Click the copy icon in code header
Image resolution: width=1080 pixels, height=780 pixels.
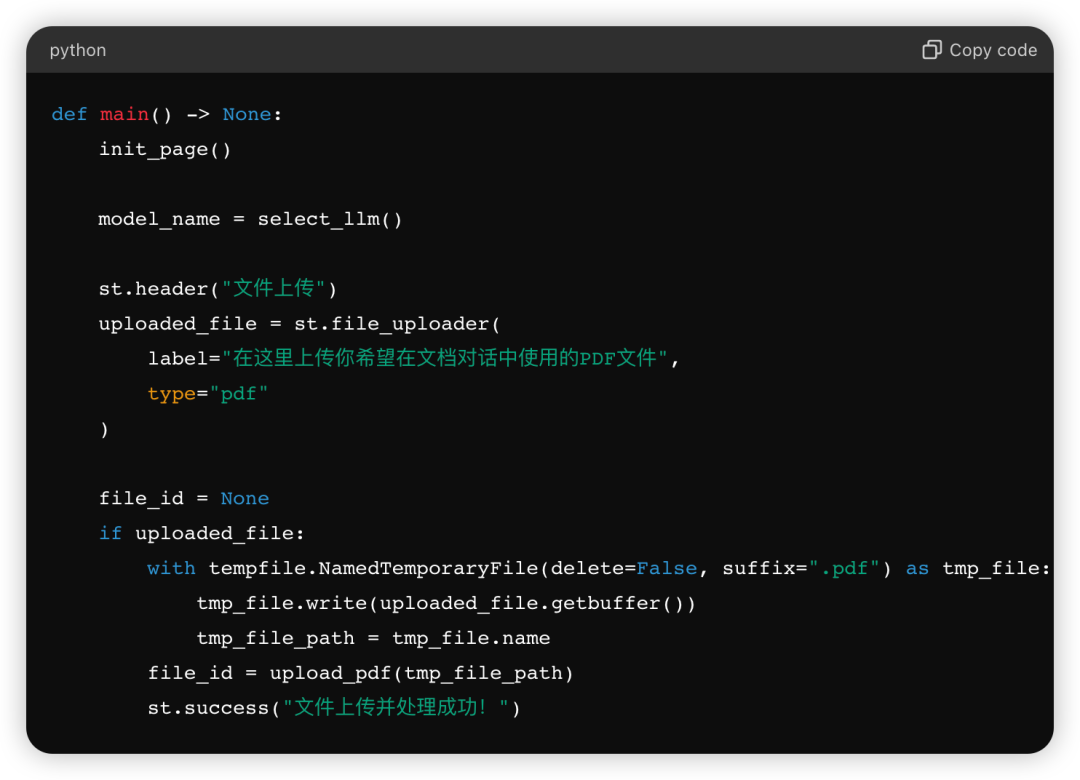coord(932,50)
